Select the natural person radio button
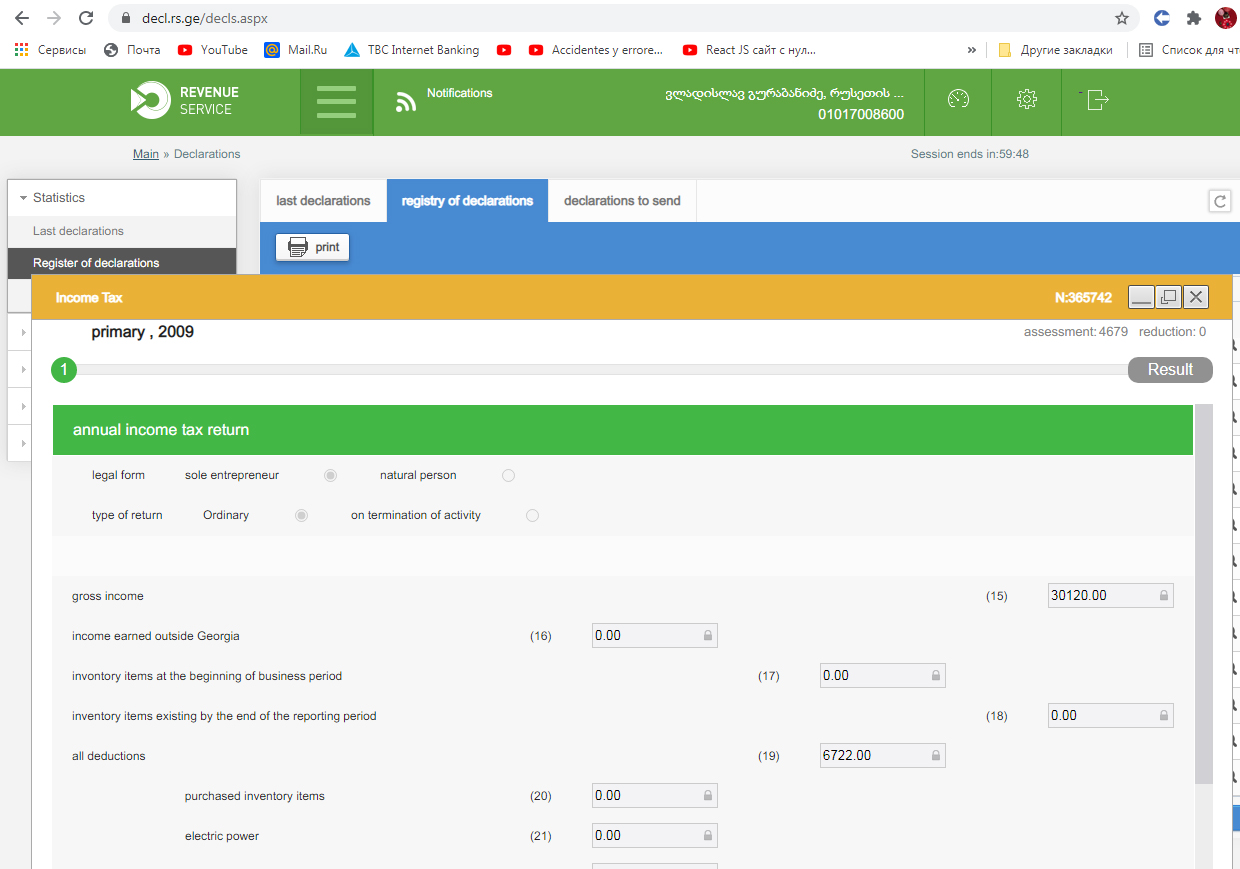 pyautogui.click(x=508, y=476)
